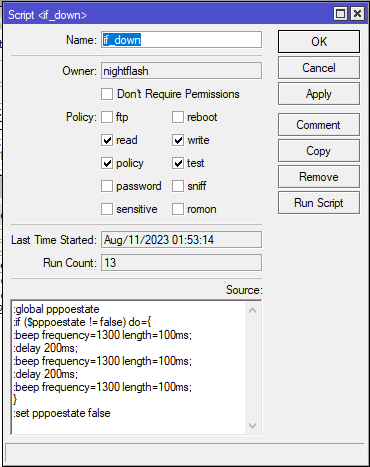This screenshot has height=467, width=370.
Task: Enable the sniff policy checkbox
Action: tap(178, 186)
